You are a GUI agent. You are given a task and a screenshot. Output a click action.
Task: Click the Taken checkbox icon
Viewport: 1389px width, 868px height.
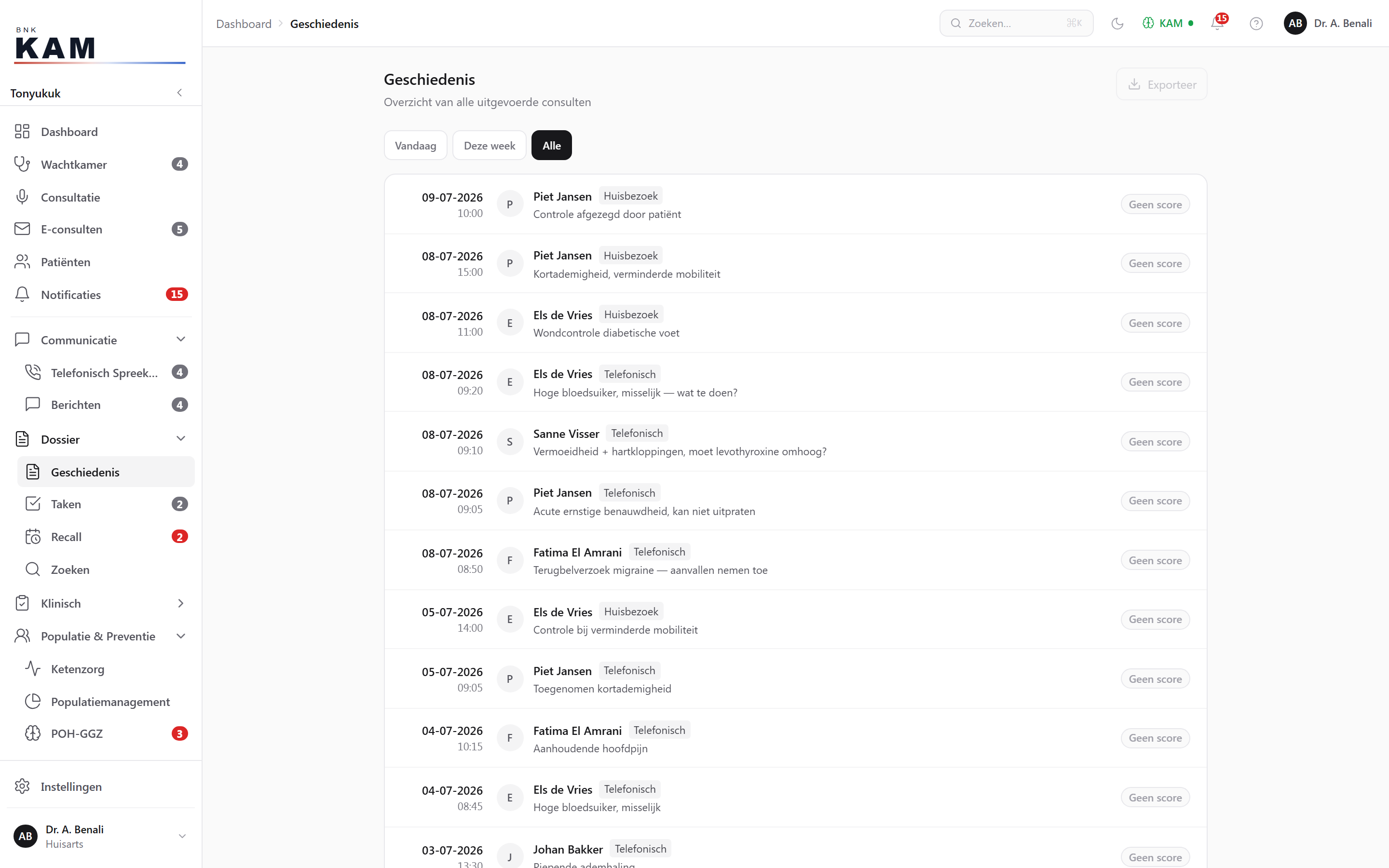33,504
